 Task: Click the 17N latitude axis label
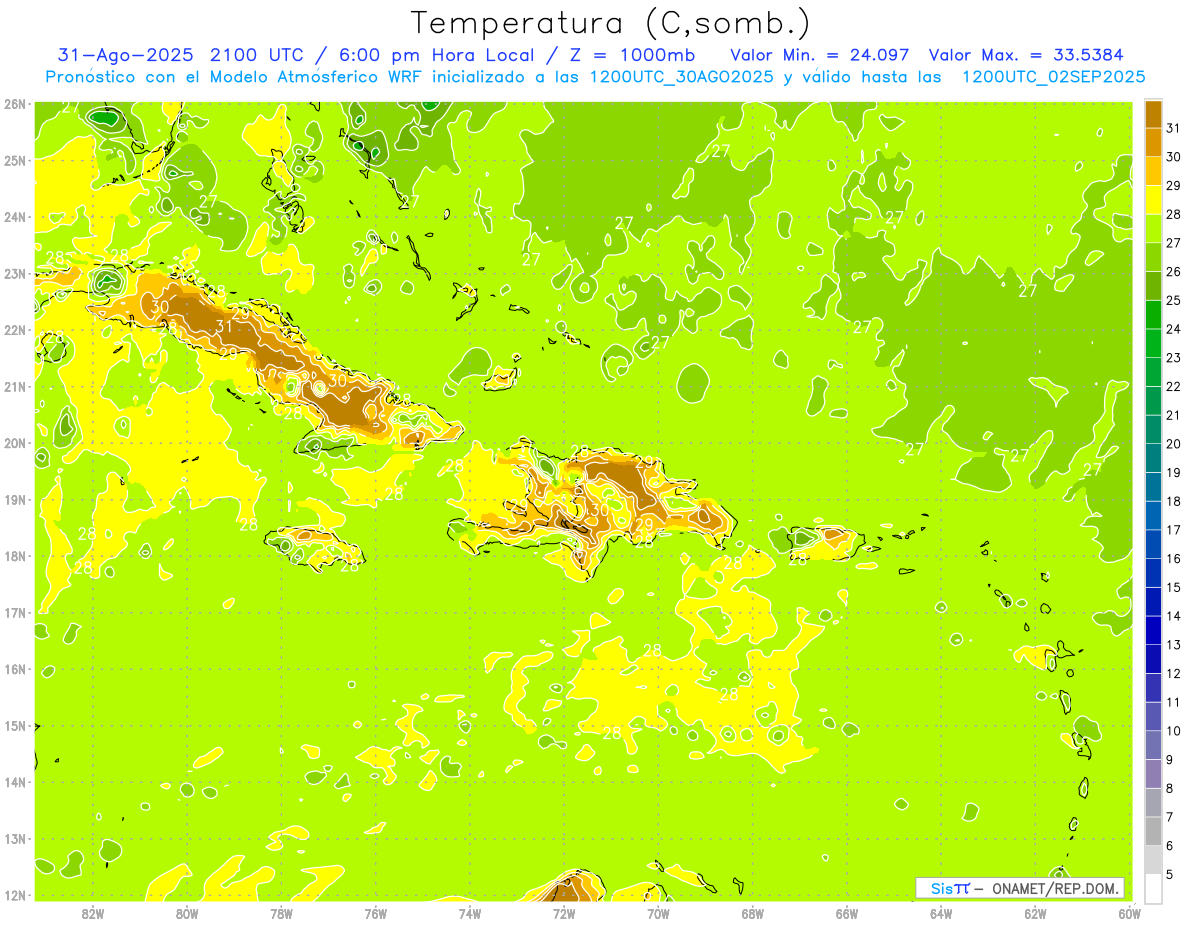coord(15,612)
